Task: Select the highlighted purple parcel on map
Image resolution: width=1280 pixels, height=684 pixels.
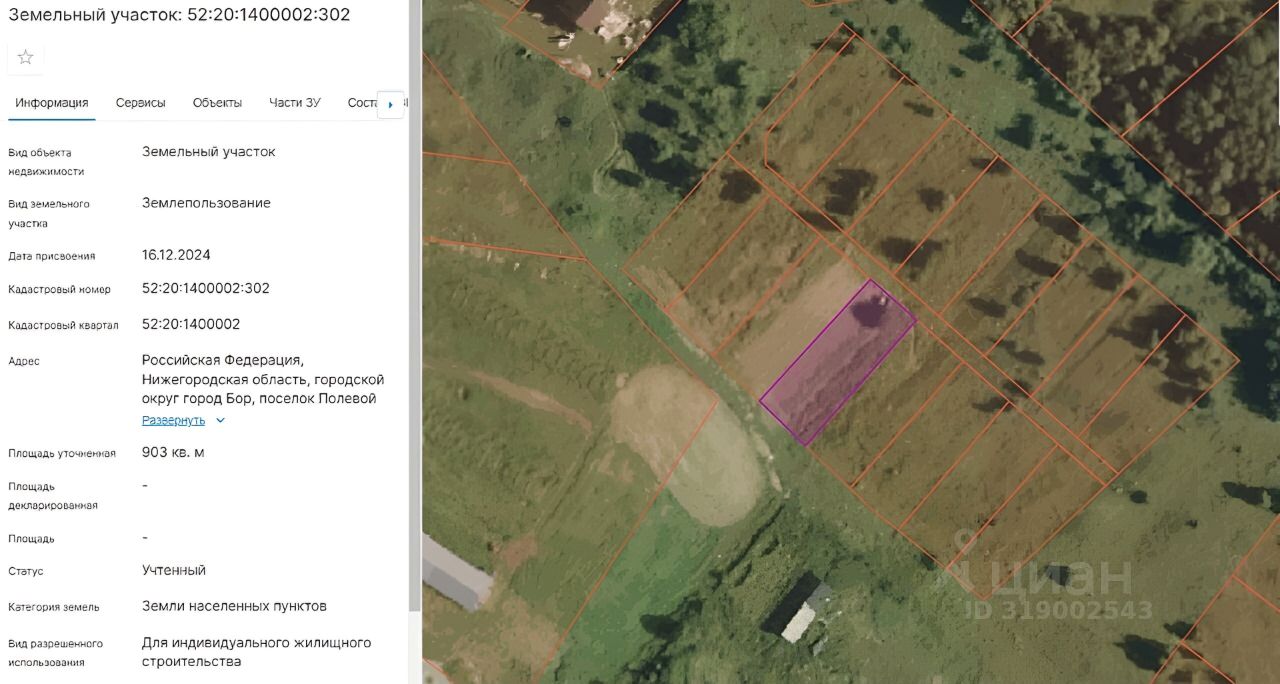Action: [838, 362]
